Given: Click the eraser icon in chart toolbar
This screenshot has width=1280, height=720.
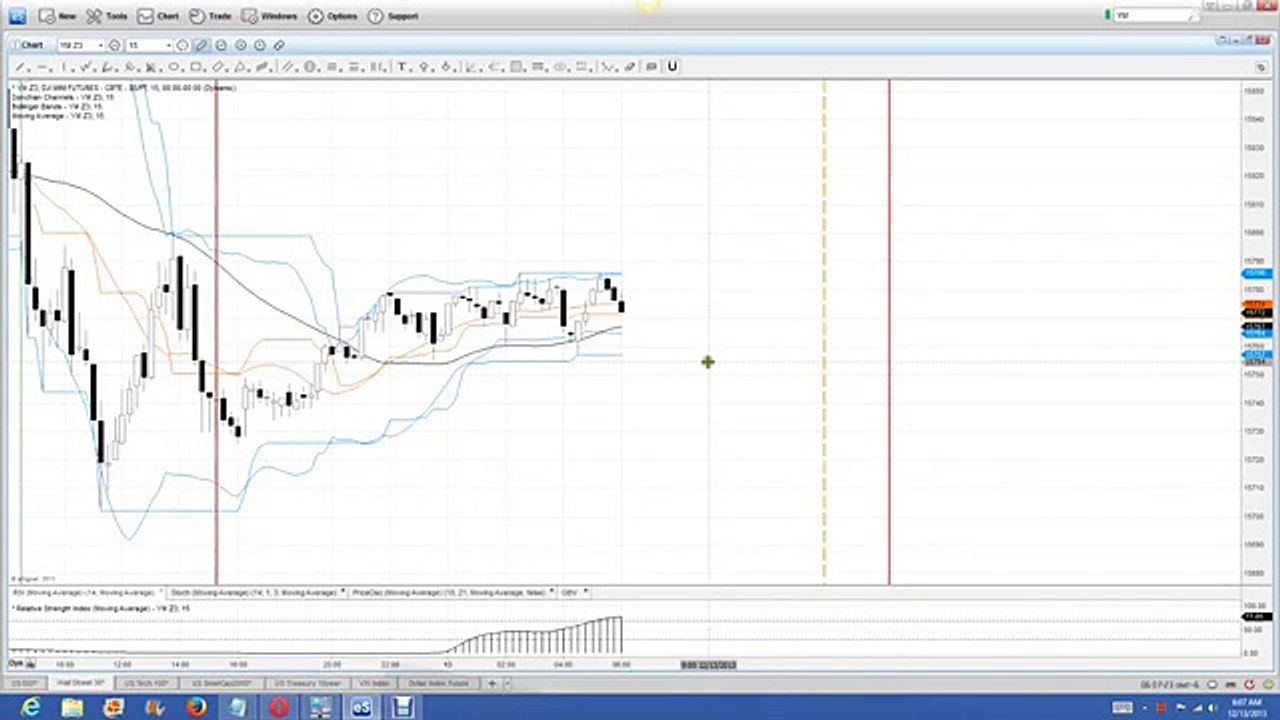Looking at the screenshot, I should coord(279,45).
